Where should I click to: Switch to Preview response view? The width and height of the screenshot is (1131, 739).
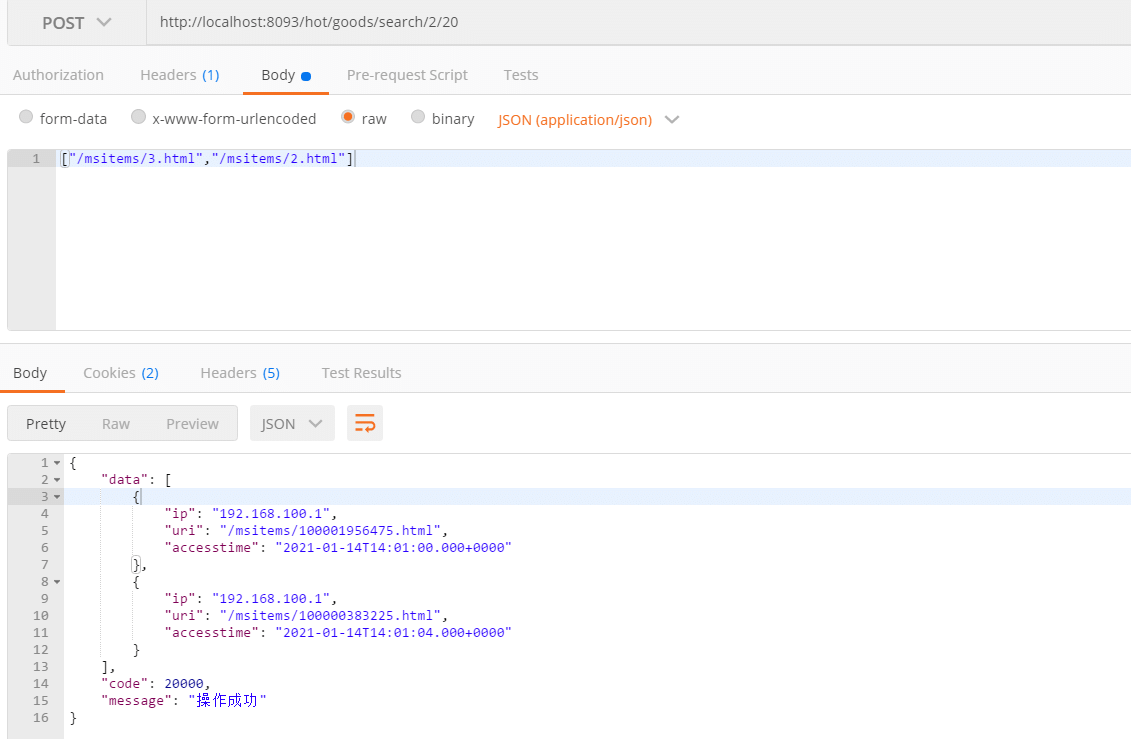point(192,423)
